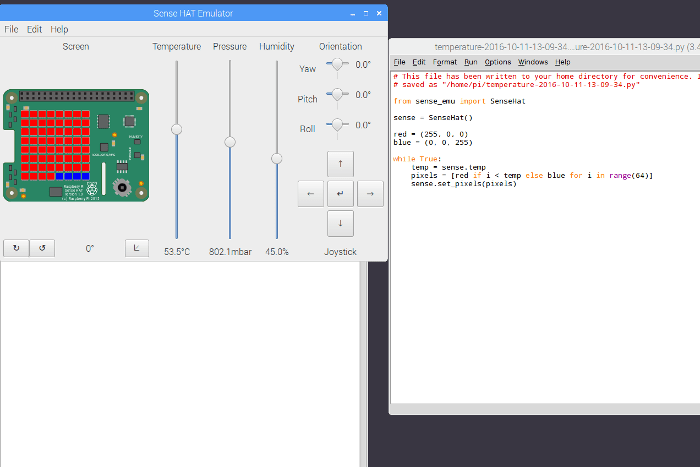Screen dimensions: 700x467
Task: Push the joystick right arrow
Action: click(x=370, y=194)
